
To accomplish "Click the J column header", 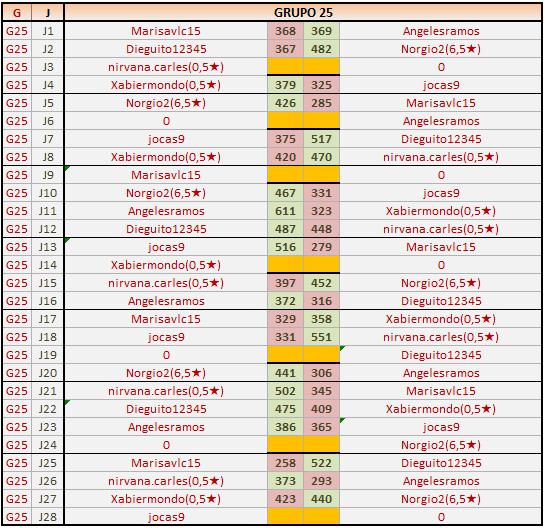I will tap(48, 13).
